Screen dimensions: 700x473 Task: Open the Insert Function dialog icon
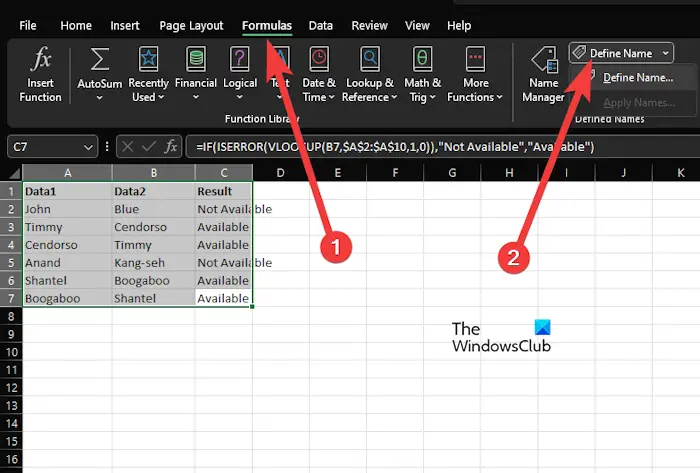[x=41, y=59]
